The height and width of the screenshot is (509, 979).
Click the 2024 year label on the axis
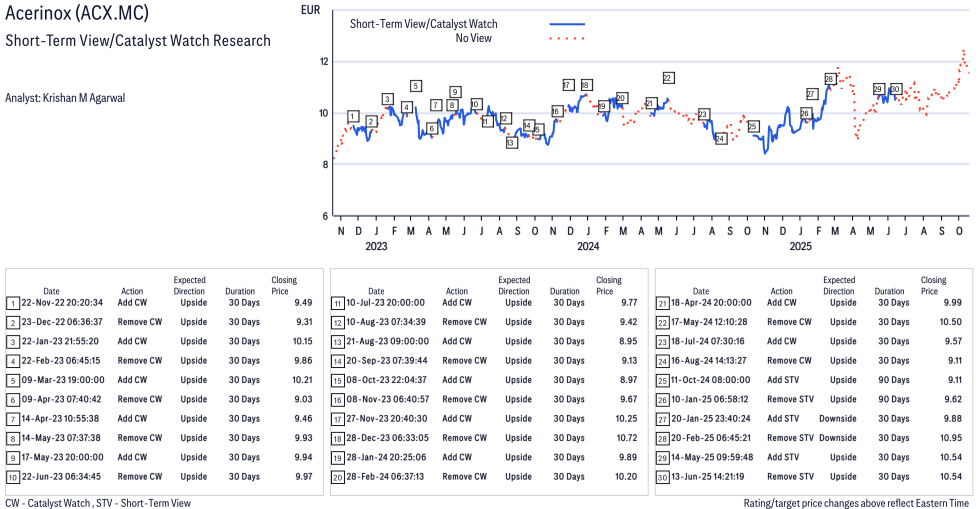pyautogui.click(x=587, y=246)
